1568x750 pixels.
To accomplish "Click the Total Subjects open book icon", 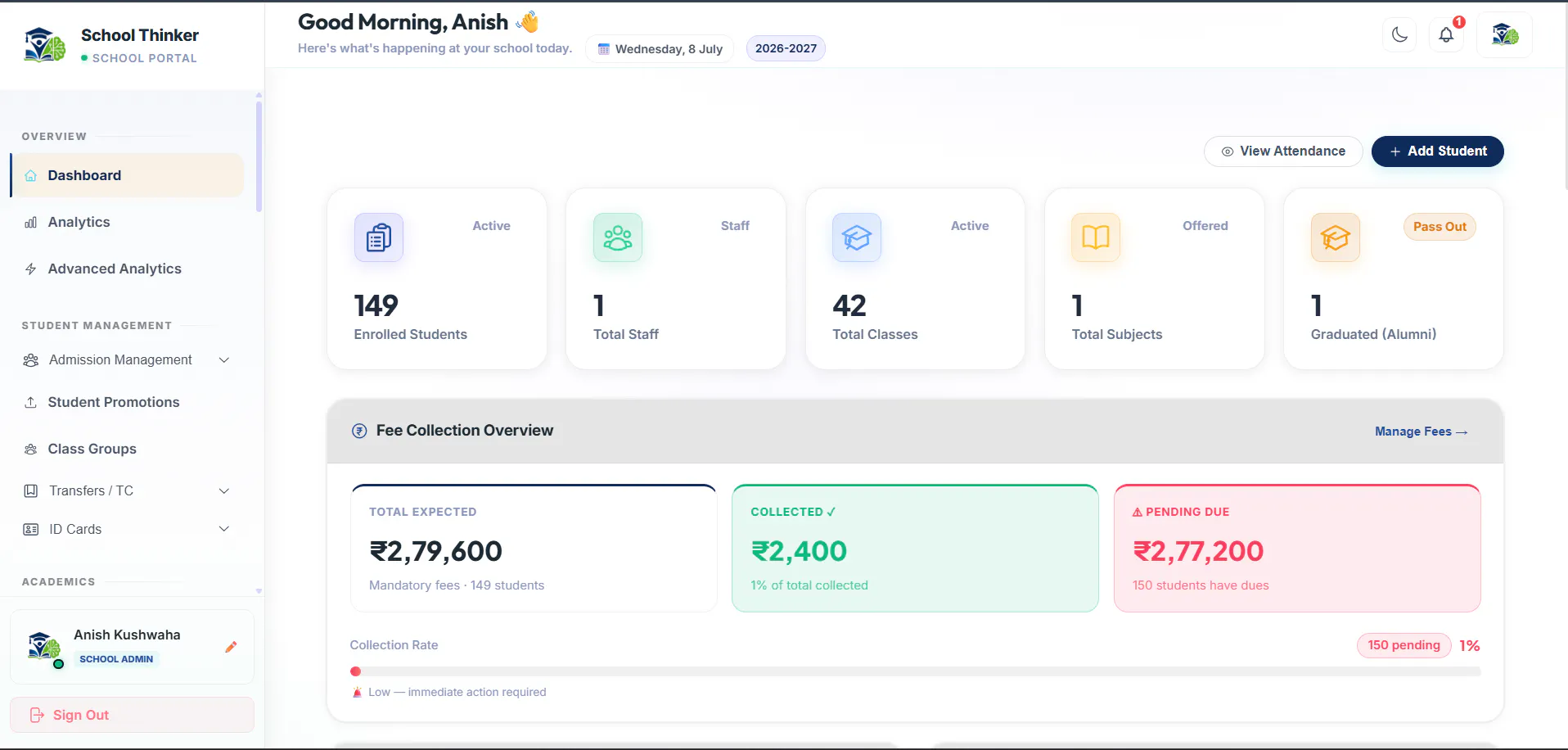I will click(1096, 237).
